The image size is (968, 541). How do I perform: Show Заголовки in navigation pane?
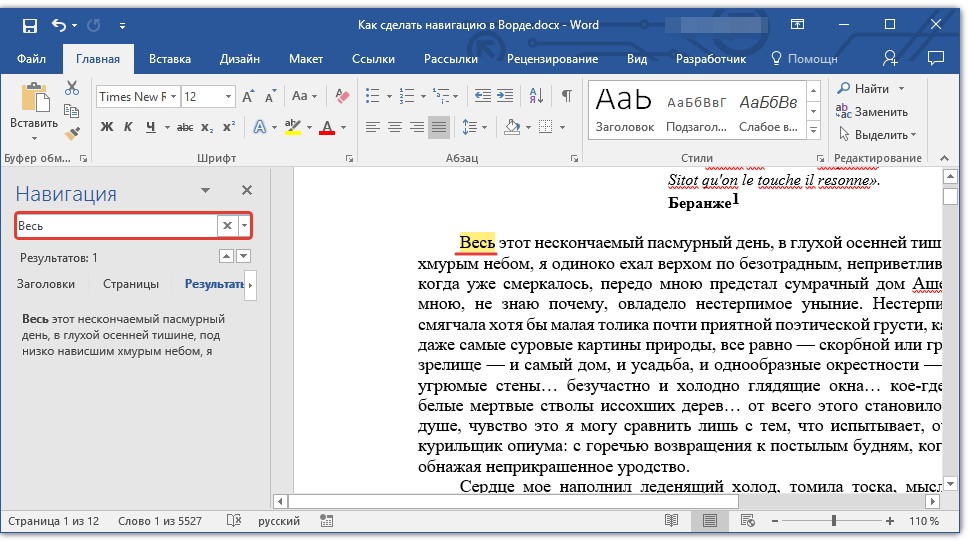(x=46, y=284)
